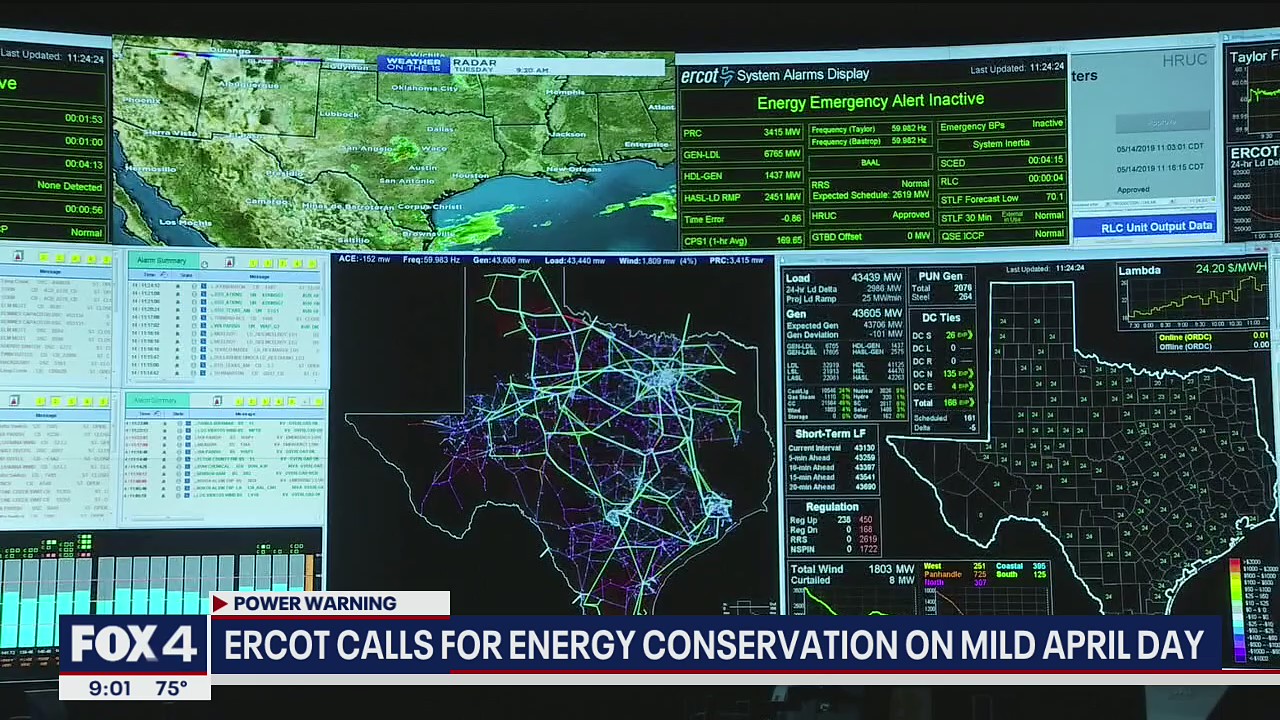Click the HRUC Approved status row

click(871, 215)
